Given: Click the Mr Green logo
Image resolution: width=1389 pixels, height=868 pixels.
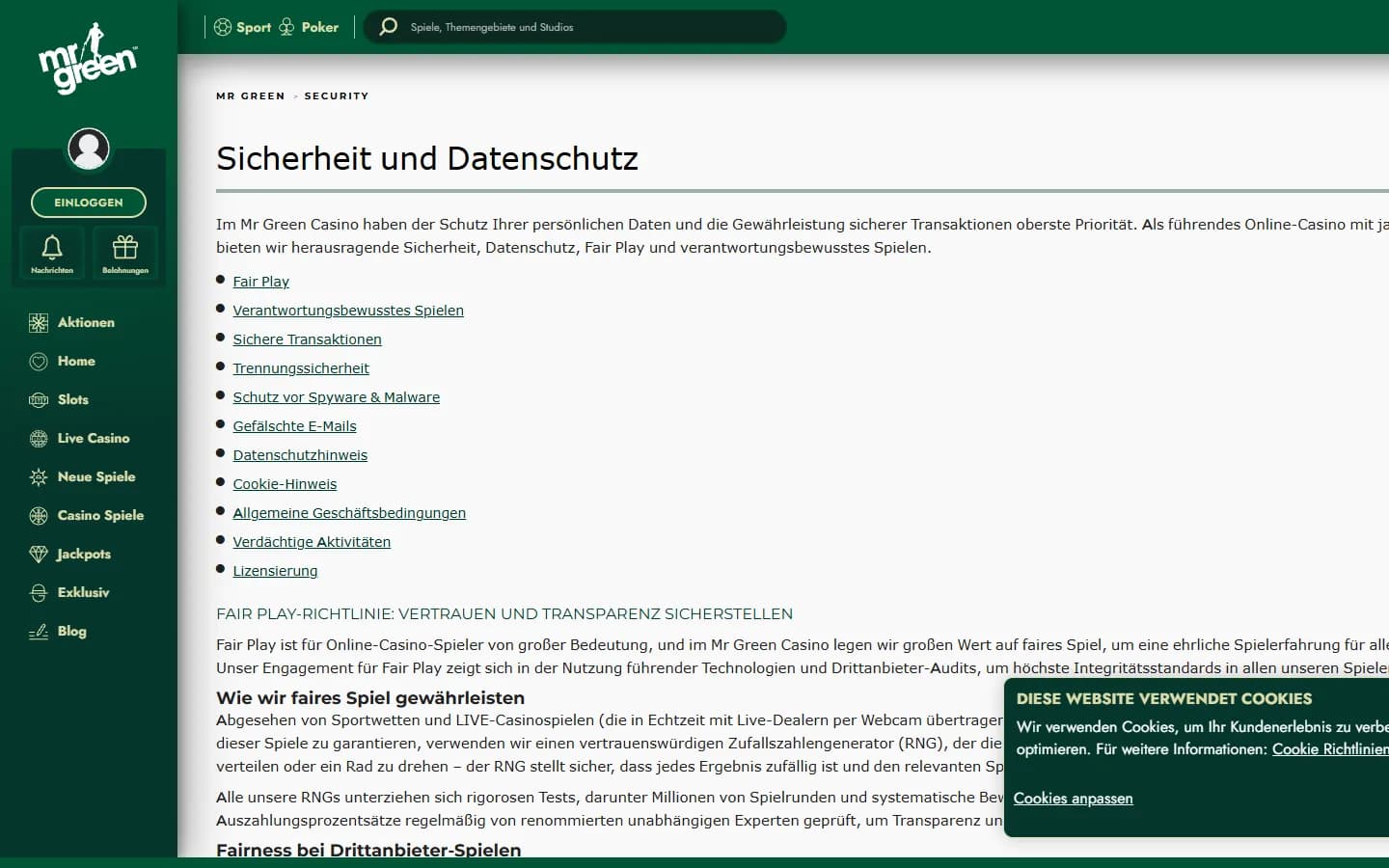Looking at the screenshot, I should [88, 60].
